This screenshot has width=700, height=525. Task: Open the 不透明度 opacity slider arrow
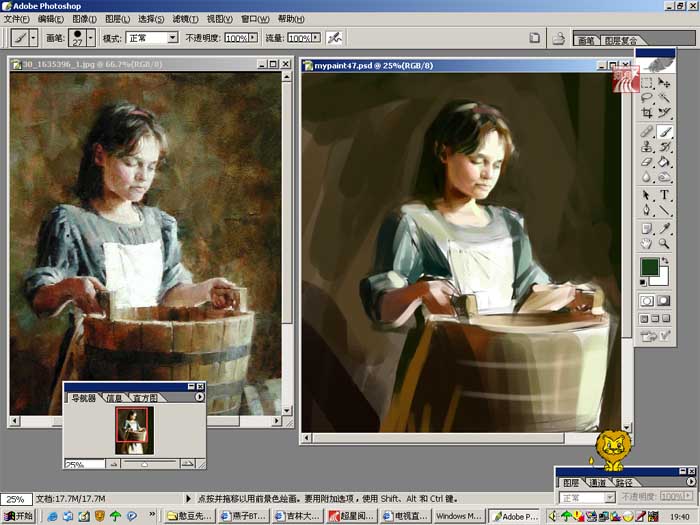click(x=253, y=38)
